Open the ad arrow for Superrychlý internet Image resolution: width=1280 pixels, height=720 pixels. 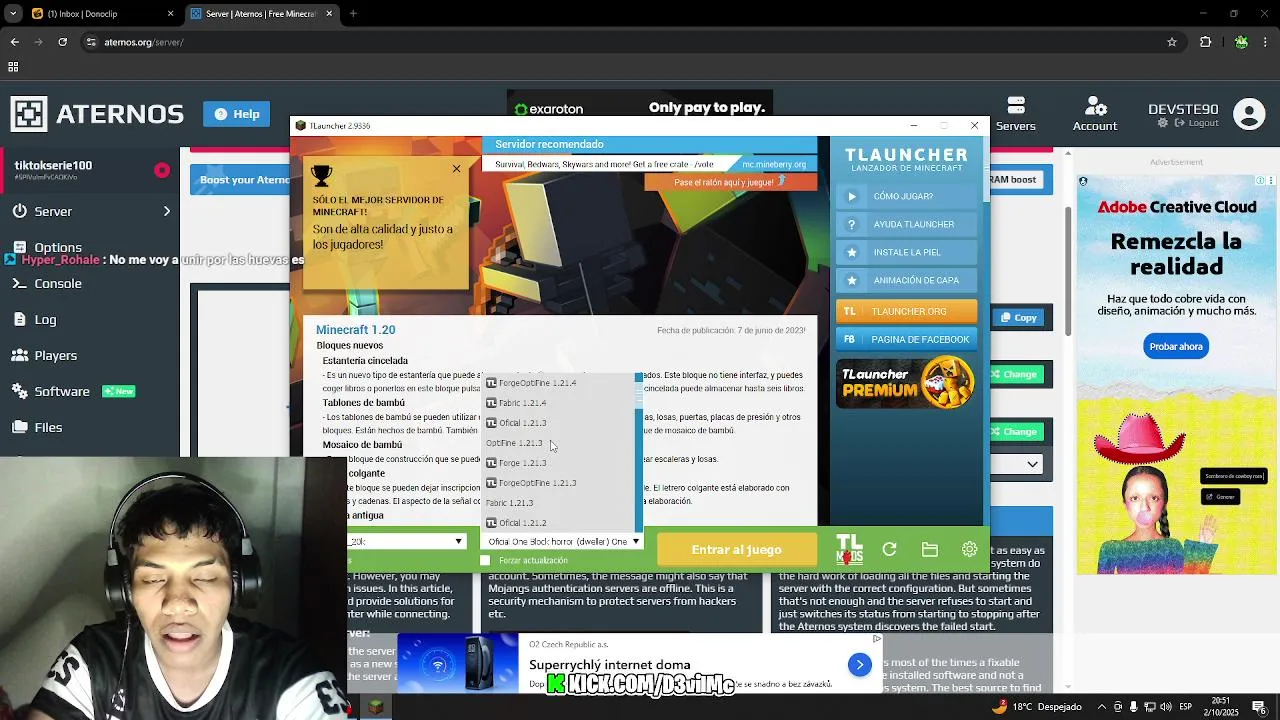click(859, 664)
